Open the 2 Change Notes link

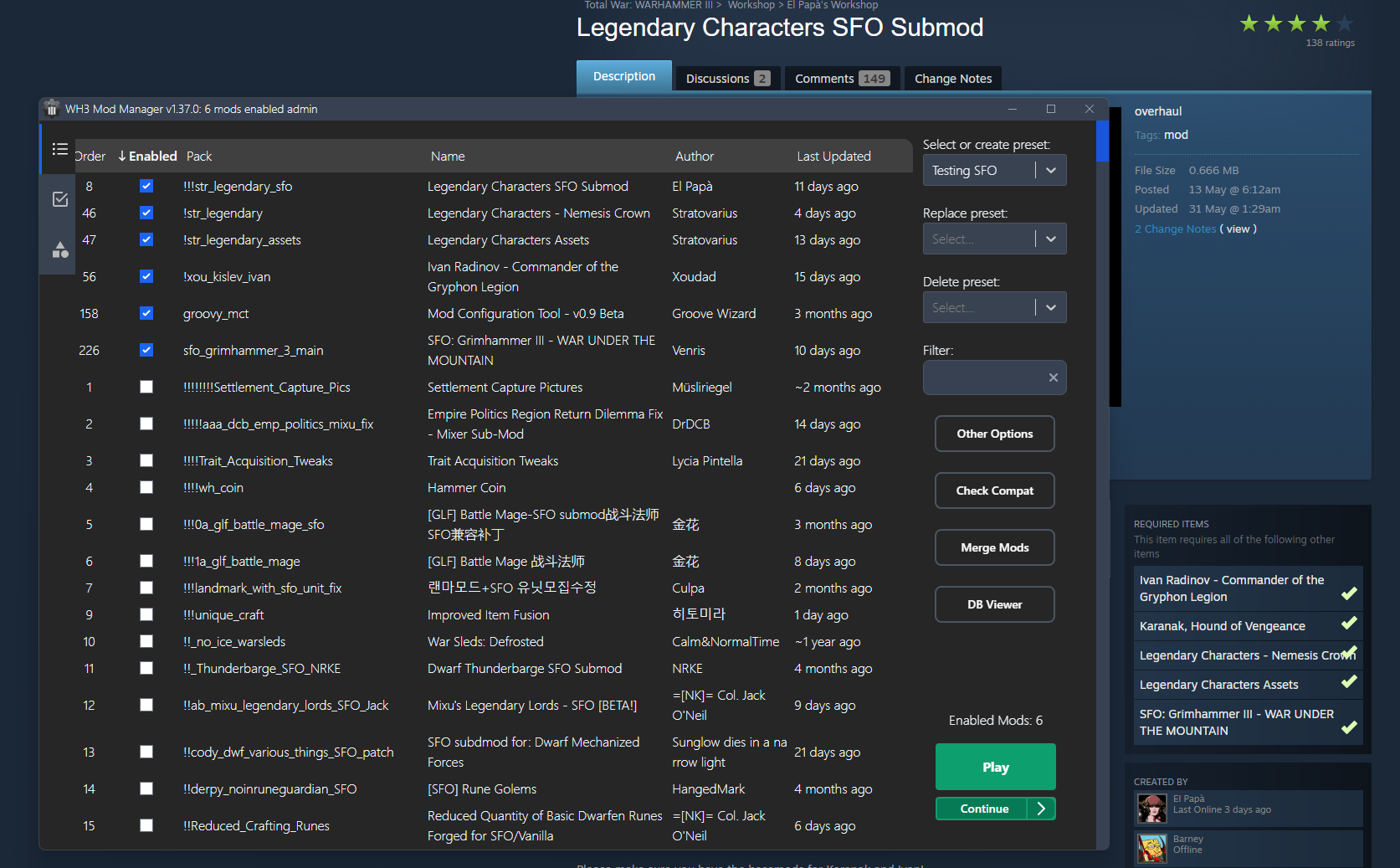(x=1175, y=229)
